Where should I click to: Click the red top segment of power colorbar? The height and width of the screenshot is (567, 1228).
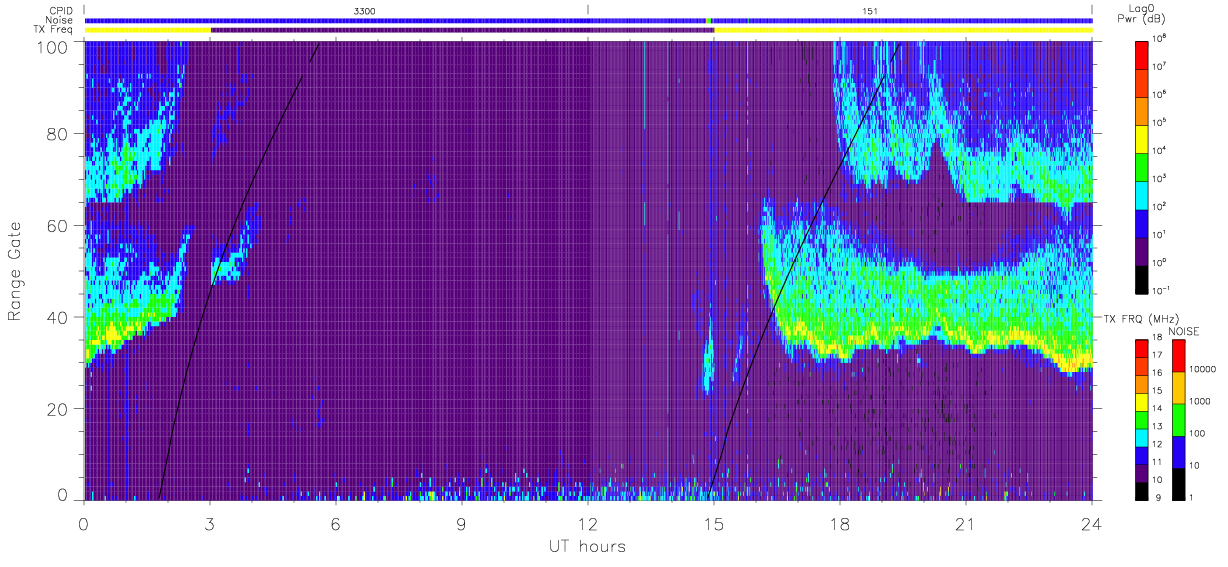1143,53
